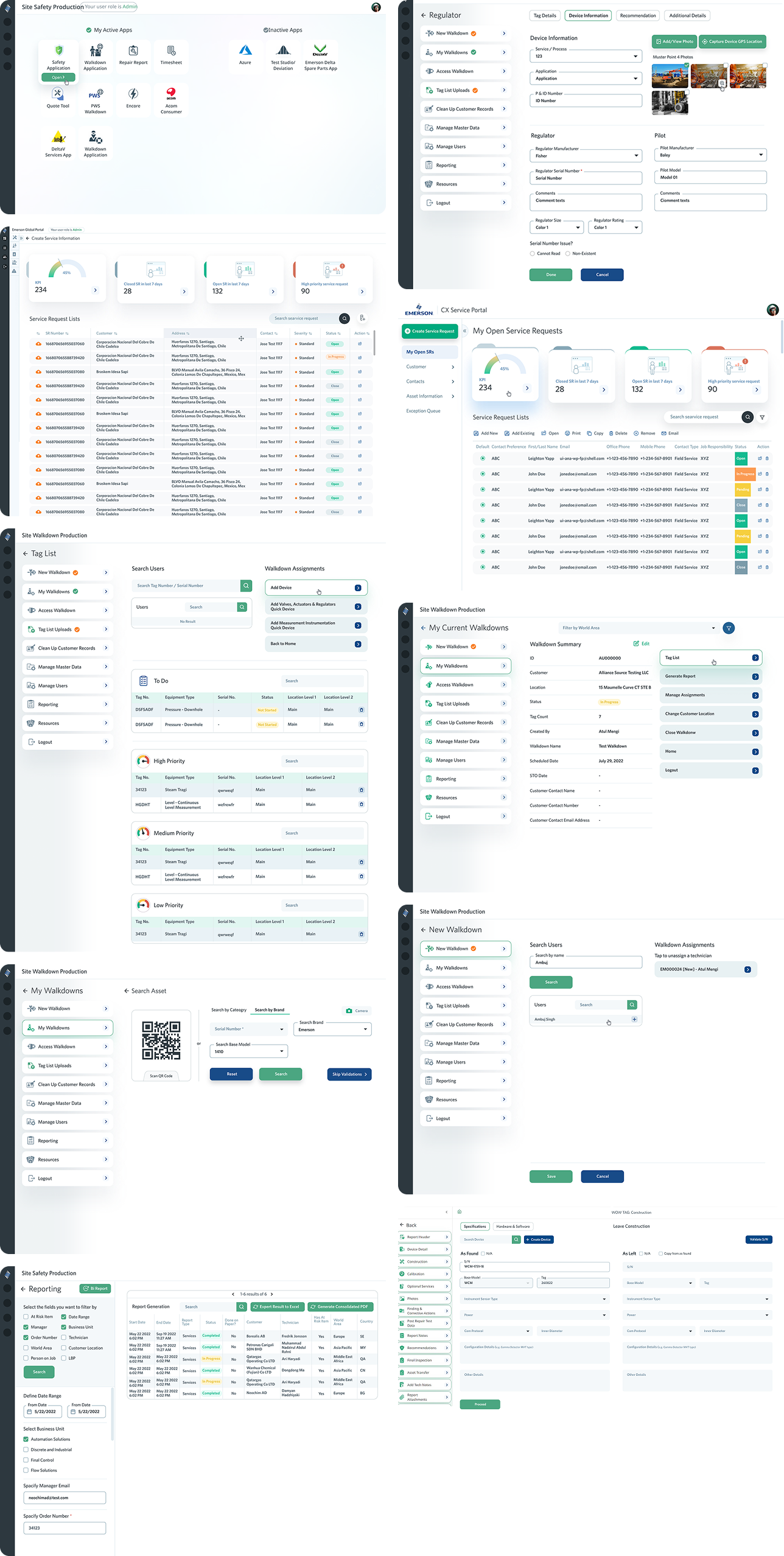784x1556 pixels.
Task: Launch the Azure inactive app icon
Action: point(245,51)
